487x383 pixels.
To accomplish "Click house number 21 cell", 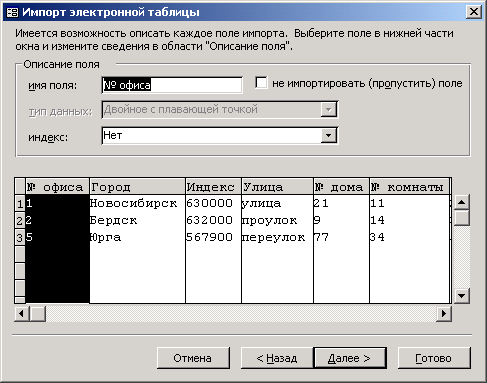I will click(x=341, y=203).
